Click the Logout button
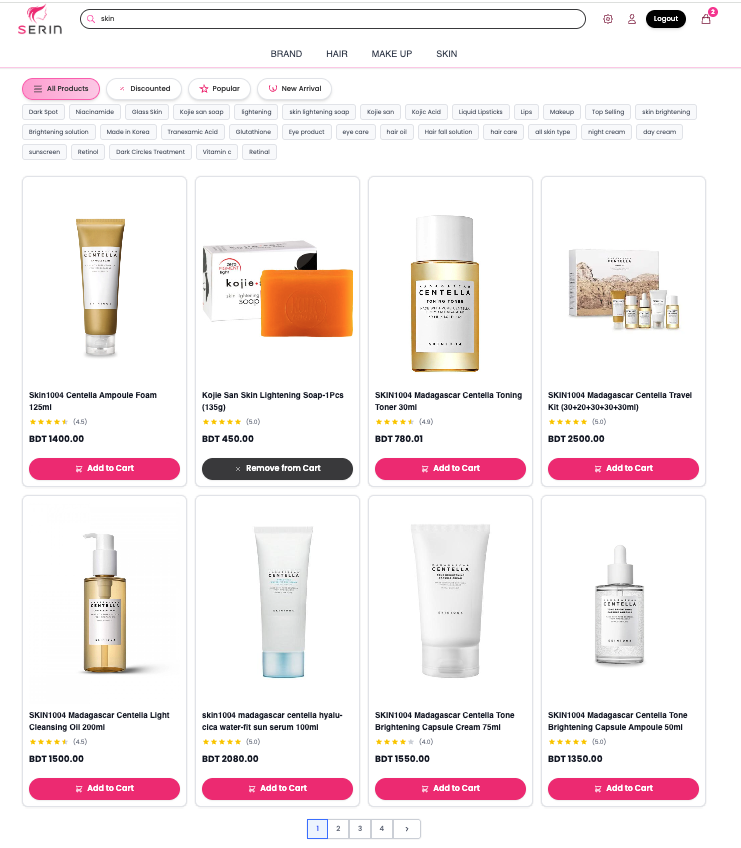This screenshot has width=741, height=848. tap(665, 19)
